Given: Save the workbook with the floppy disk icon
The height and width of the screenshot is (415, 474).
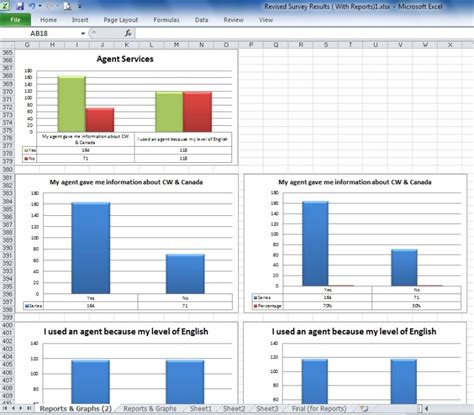Looking at the screenshot, I should click(20, 6).
